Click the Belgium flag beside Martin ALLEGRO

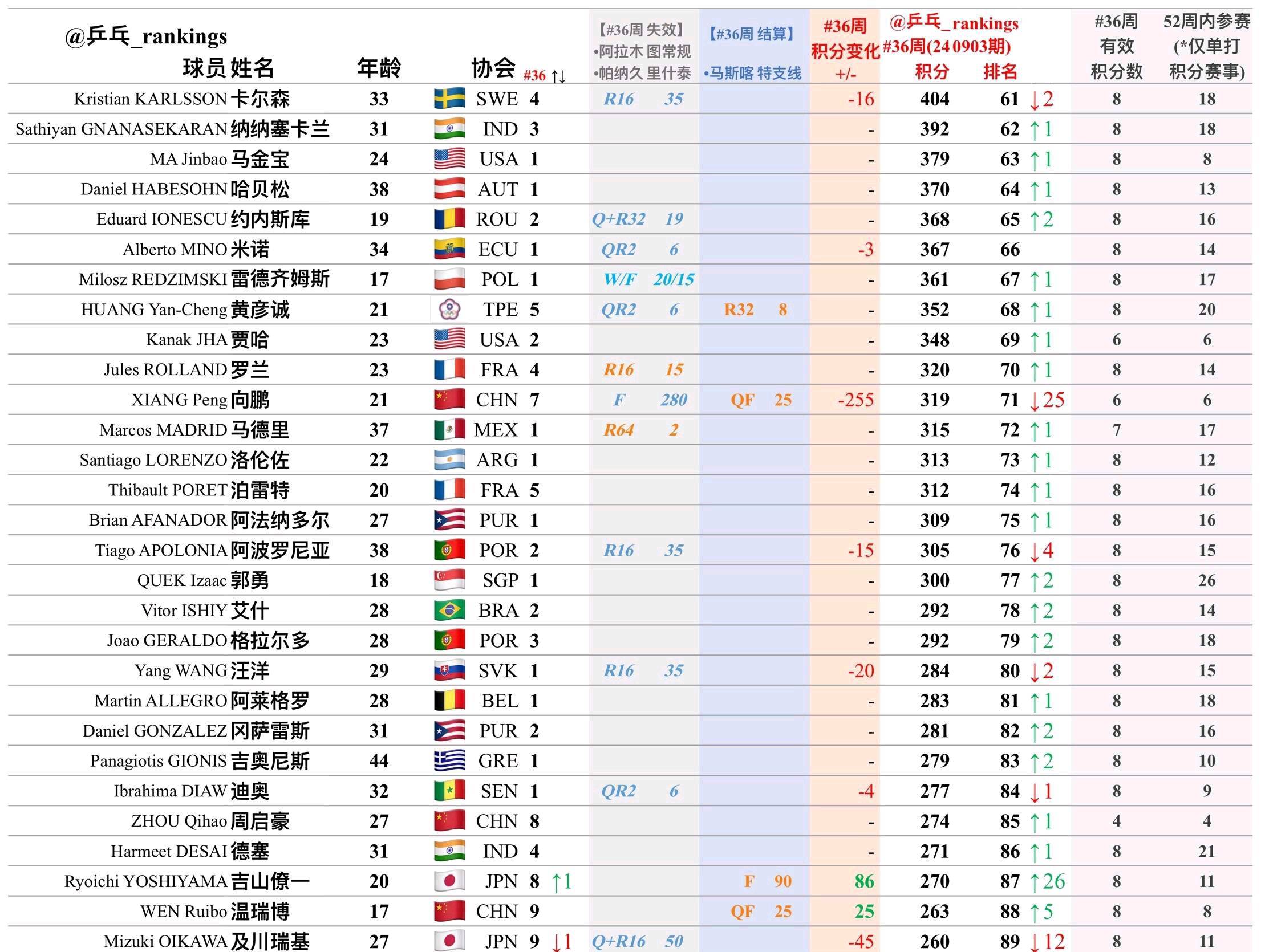[x=449, y=701]
